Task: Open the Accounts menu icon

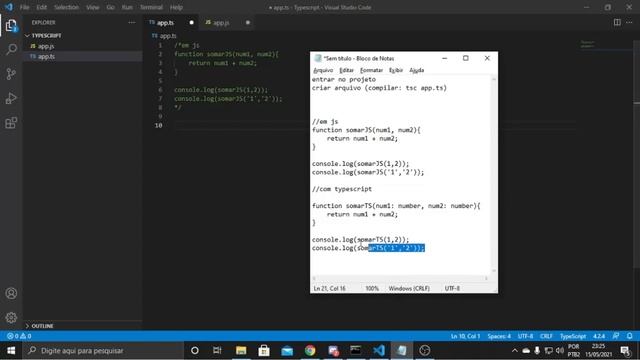Action: (11, 293)
